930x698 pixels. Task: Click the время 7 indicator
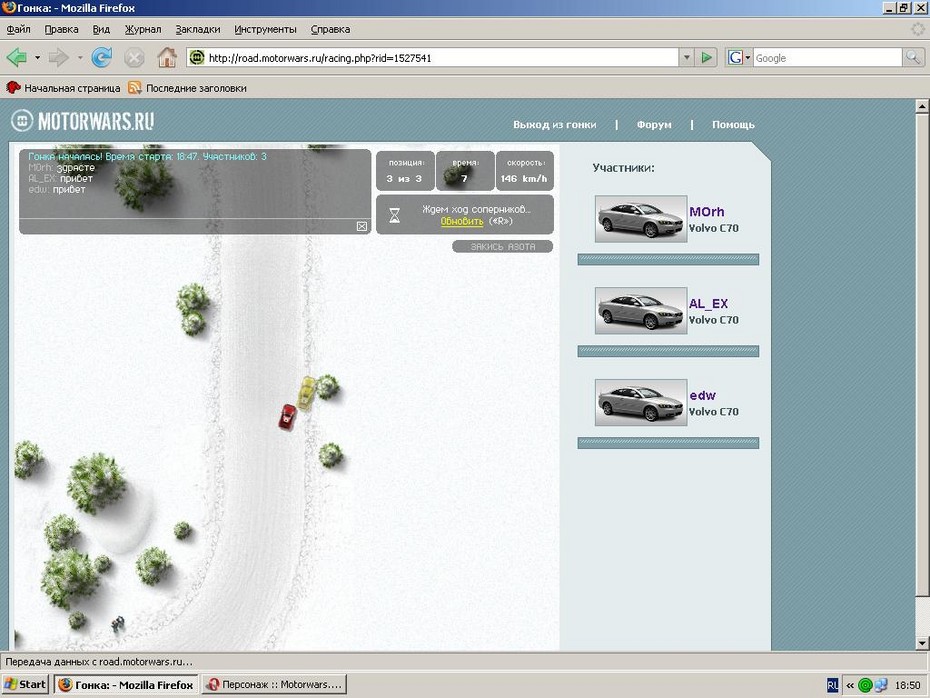pos(465,171)
